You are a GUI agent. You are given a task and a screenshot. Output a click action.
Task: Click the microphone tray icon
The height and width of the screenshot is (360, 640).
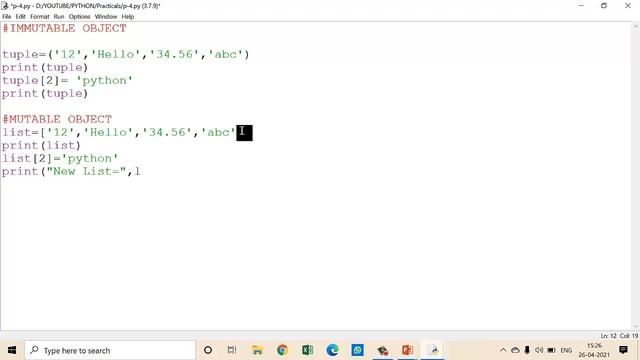coord(527,350)
